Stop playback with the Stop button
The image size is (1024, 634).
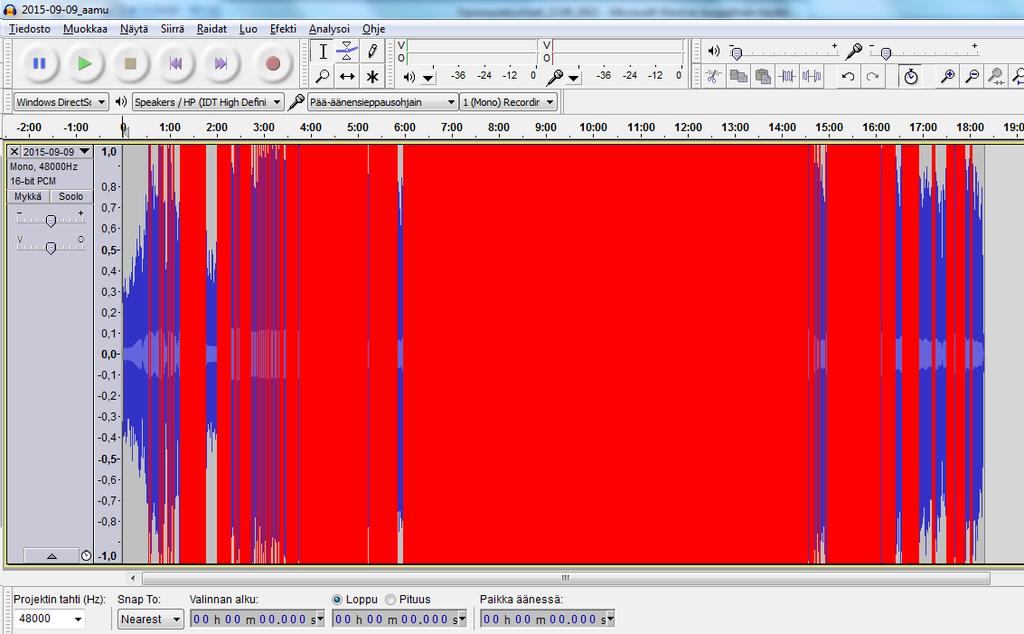(x=130, y=63)
